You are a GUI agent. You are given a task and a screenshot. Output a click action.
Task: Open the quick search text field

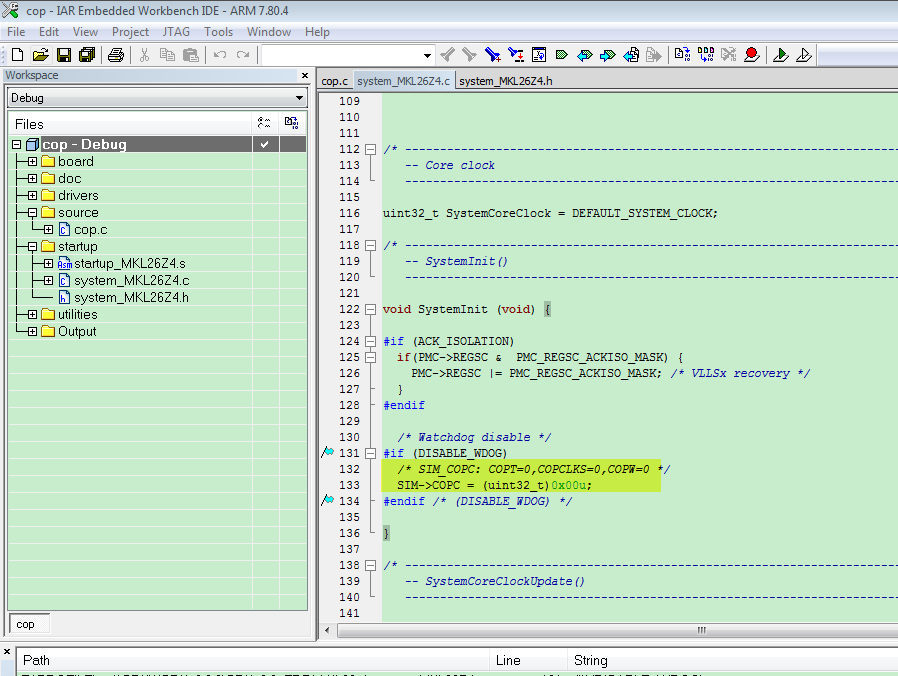coord(342,56)
